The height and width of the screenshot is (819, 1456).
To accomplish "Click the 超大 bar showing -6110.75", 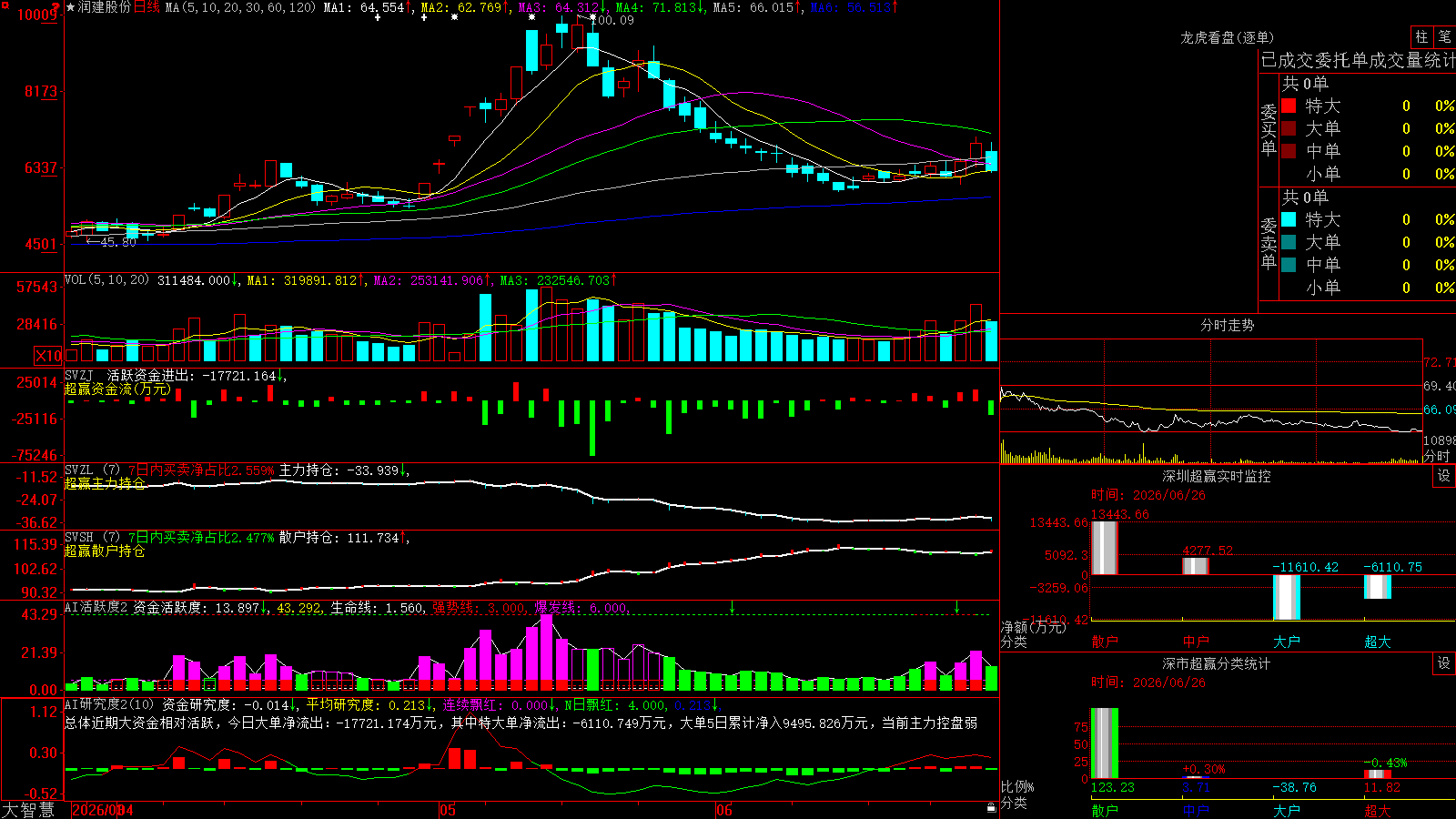I will tap(1378, 587).
